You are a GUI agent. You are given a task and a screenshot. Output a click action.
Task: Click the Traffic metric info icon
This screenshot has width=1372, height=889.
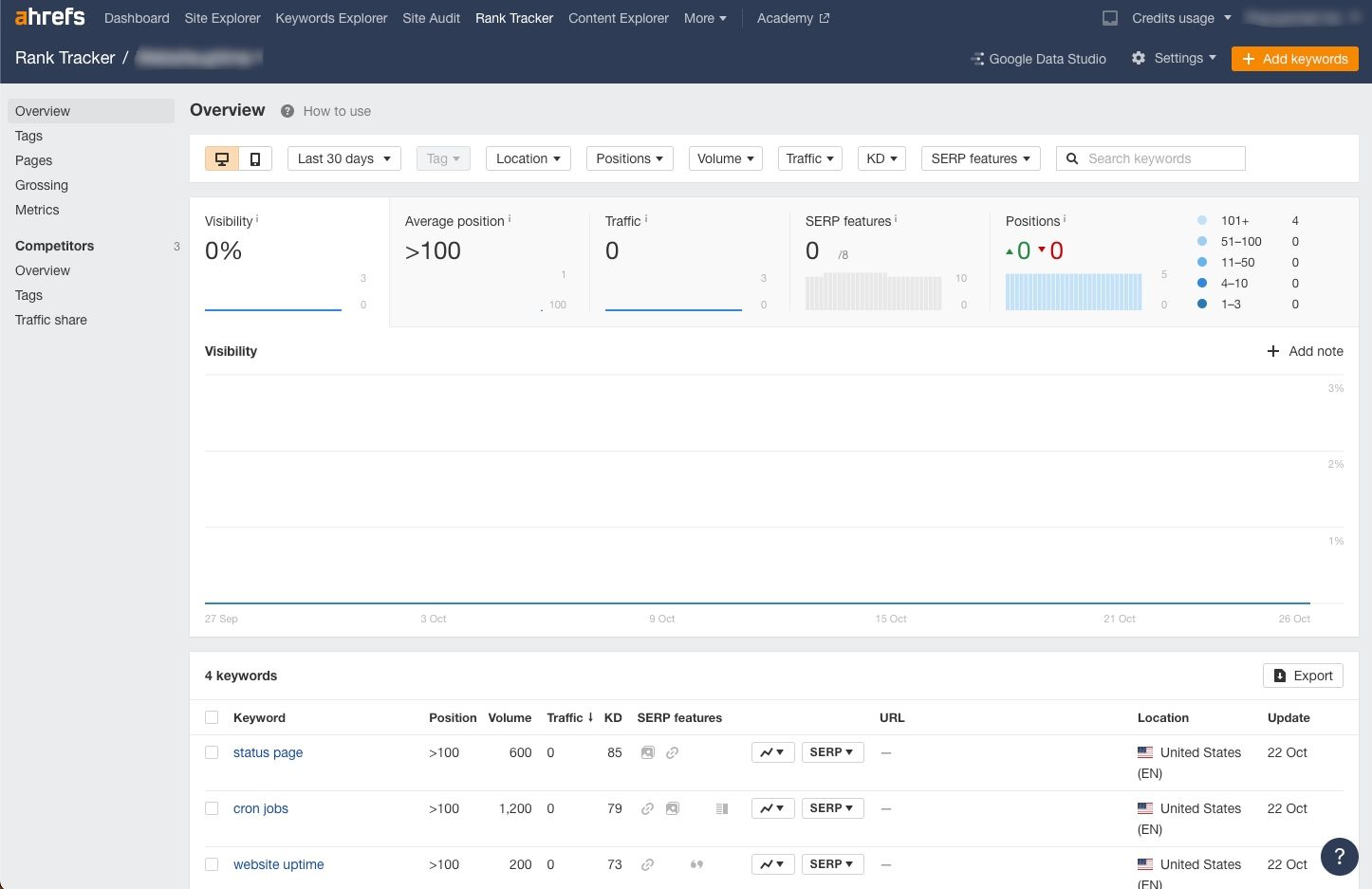646,219
